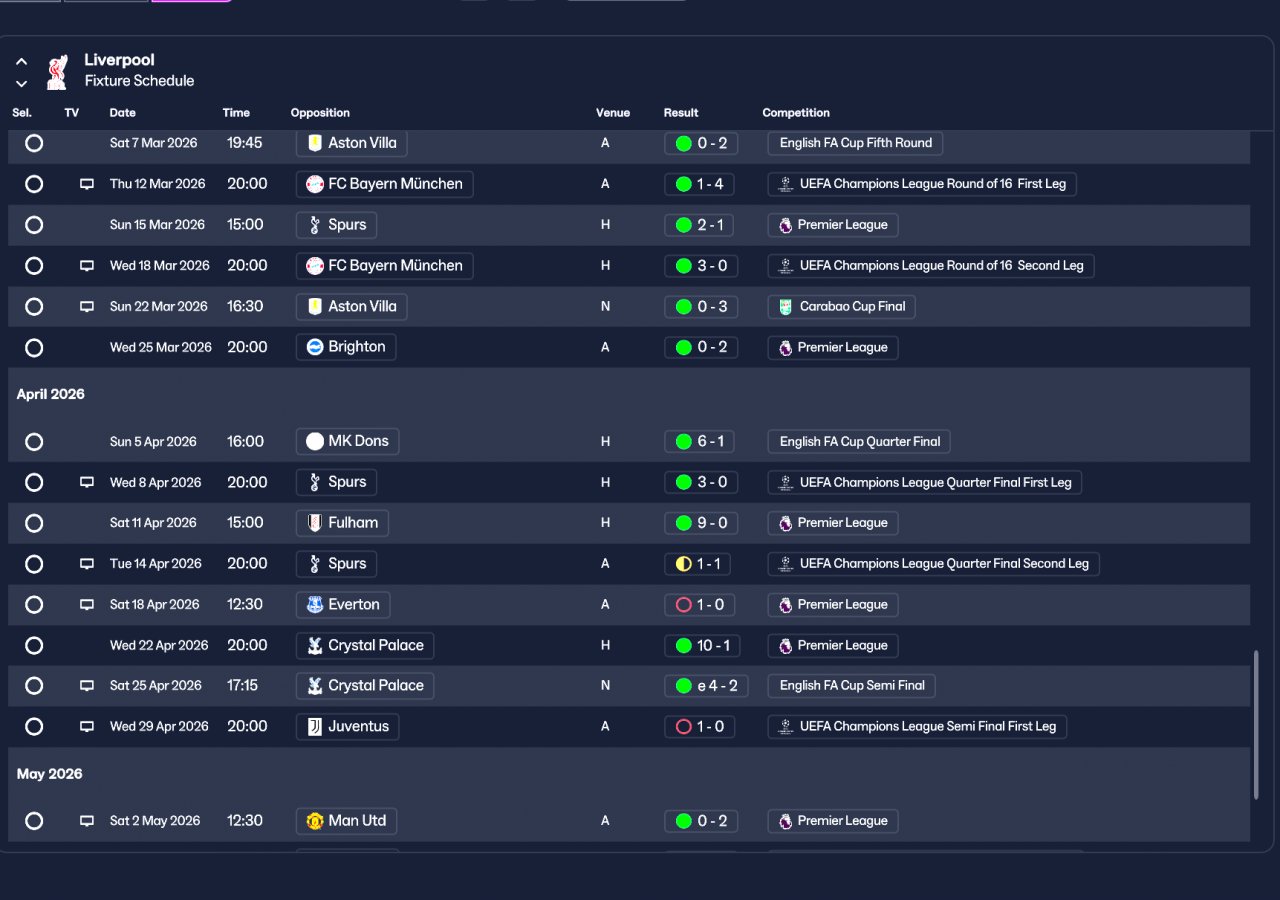
Task: Click the Man Utd club badge icon
Action: [x=315, y=820]
